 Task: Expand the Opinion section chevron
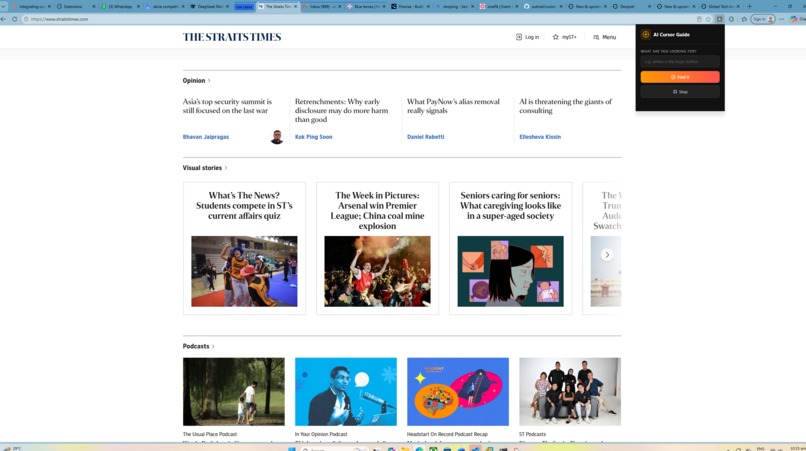209,81
